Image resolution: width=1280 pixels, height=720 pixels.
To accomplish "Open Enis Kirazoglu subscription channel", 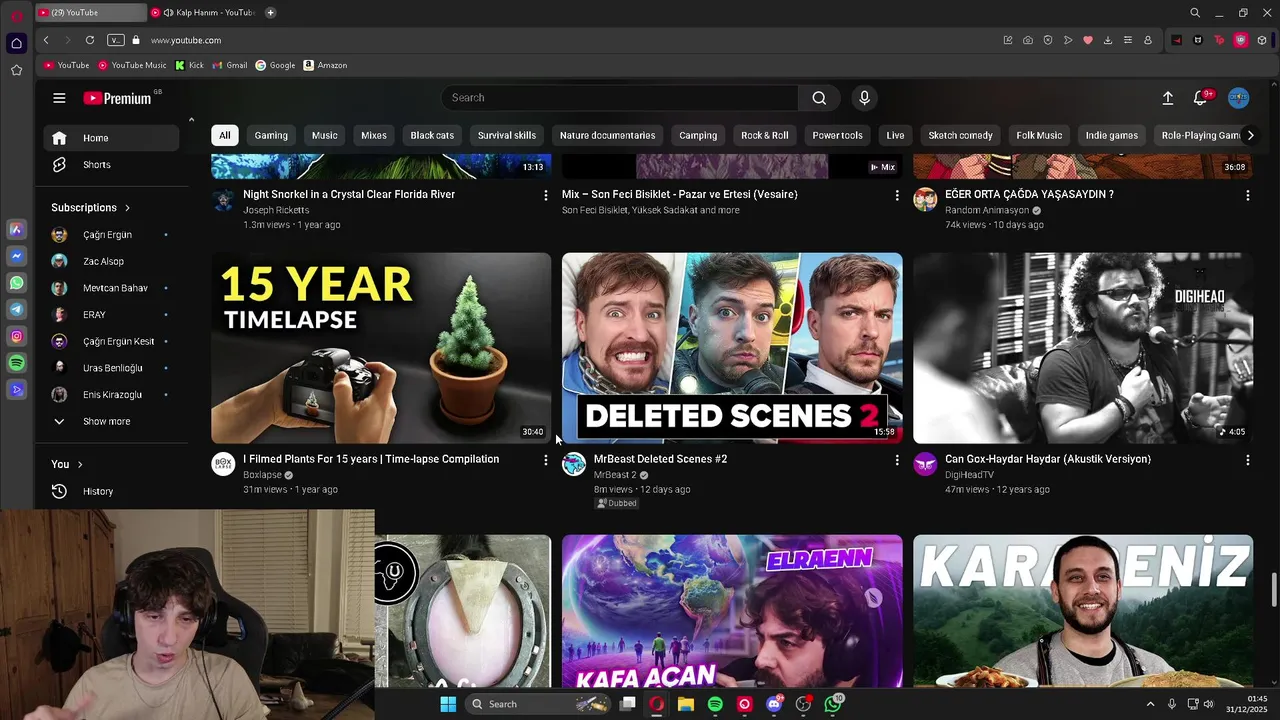I will pos(111,395).
